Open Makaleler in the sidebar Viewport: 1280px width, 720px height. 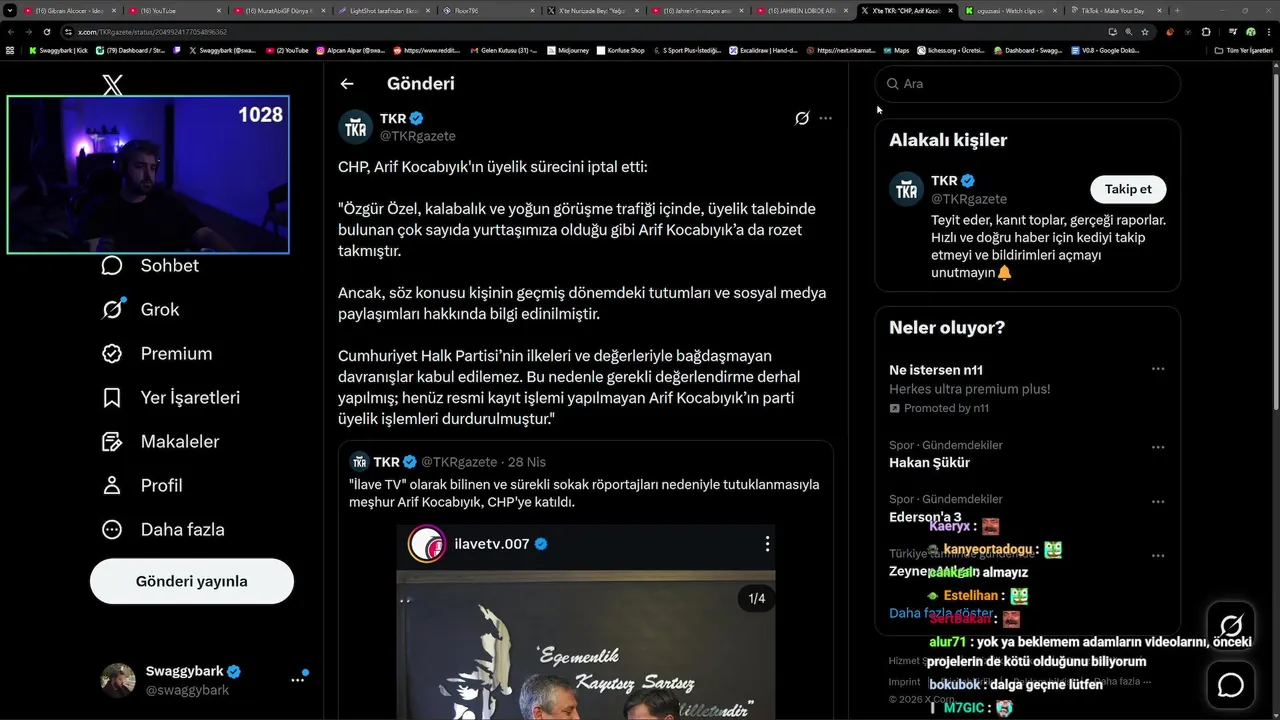pyautogui.click(x=160, y=441)
